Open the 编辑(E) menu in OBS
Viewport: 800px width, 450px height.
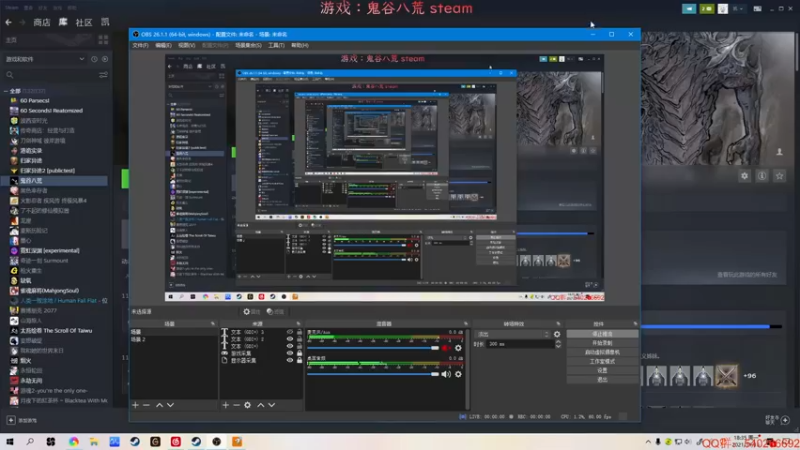(163, 45)
